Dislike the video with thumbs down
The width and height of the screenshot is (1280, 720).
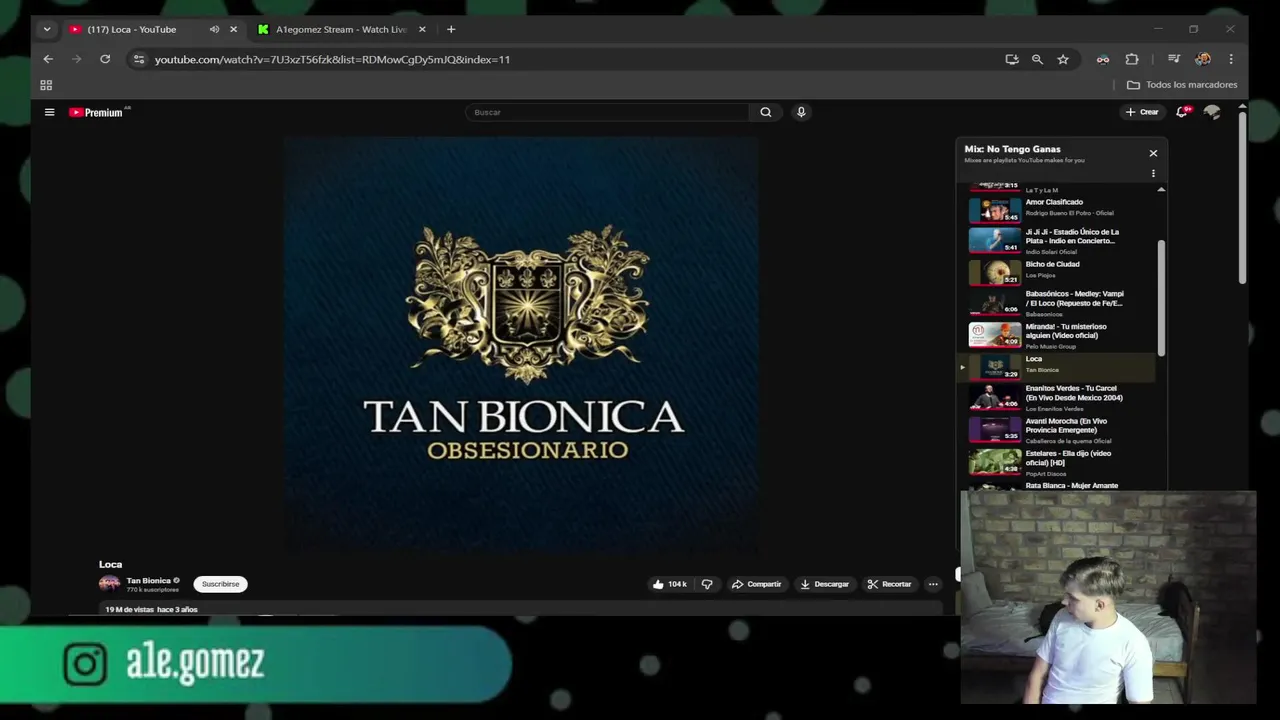click(707, 584)
